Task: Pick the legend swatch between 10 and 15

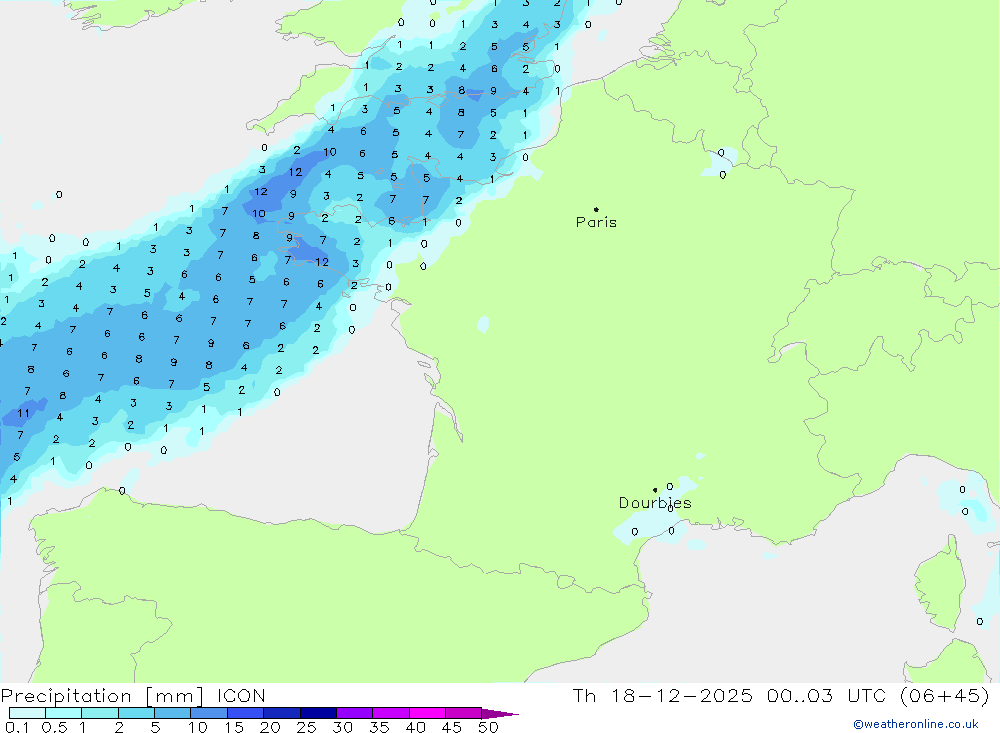Action: coord(209,713)
